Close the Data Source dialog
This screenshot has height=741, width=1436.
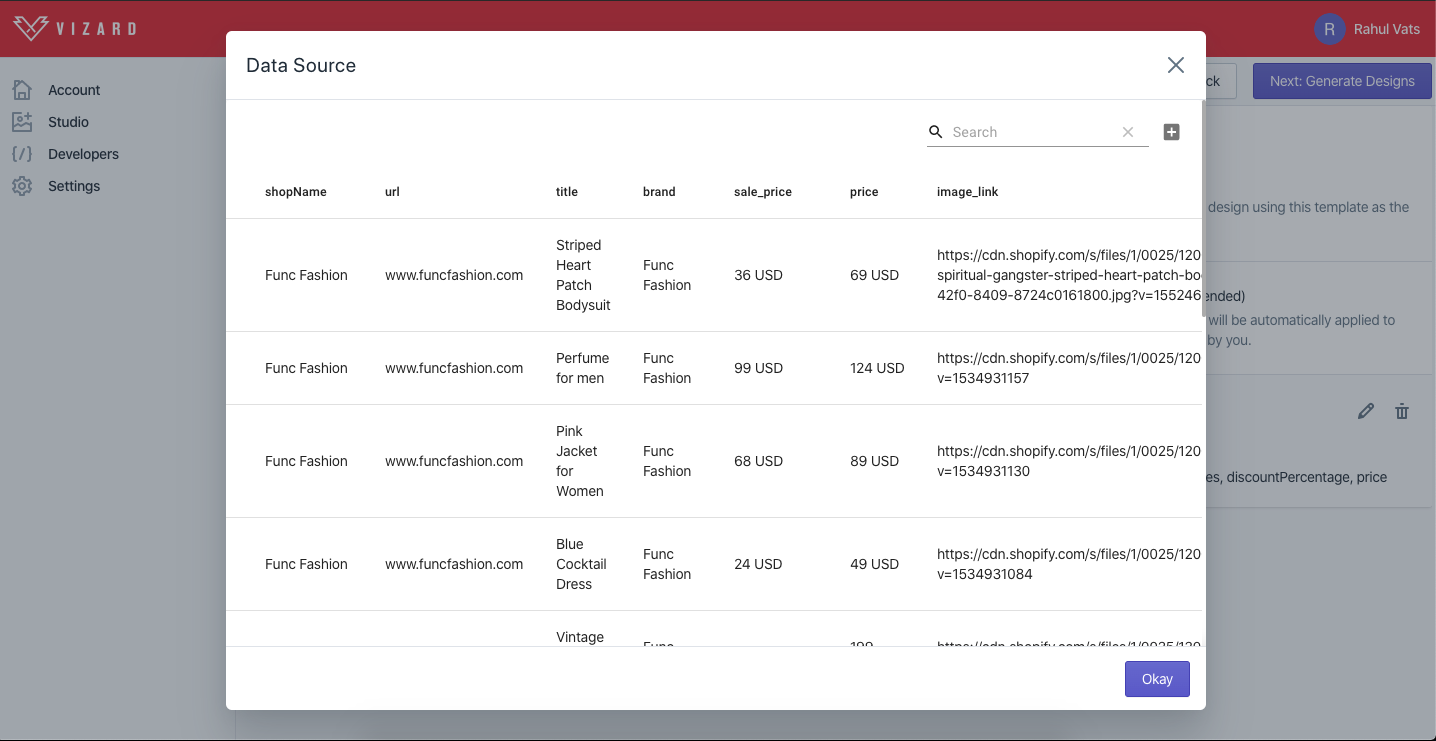(1175, 65)
